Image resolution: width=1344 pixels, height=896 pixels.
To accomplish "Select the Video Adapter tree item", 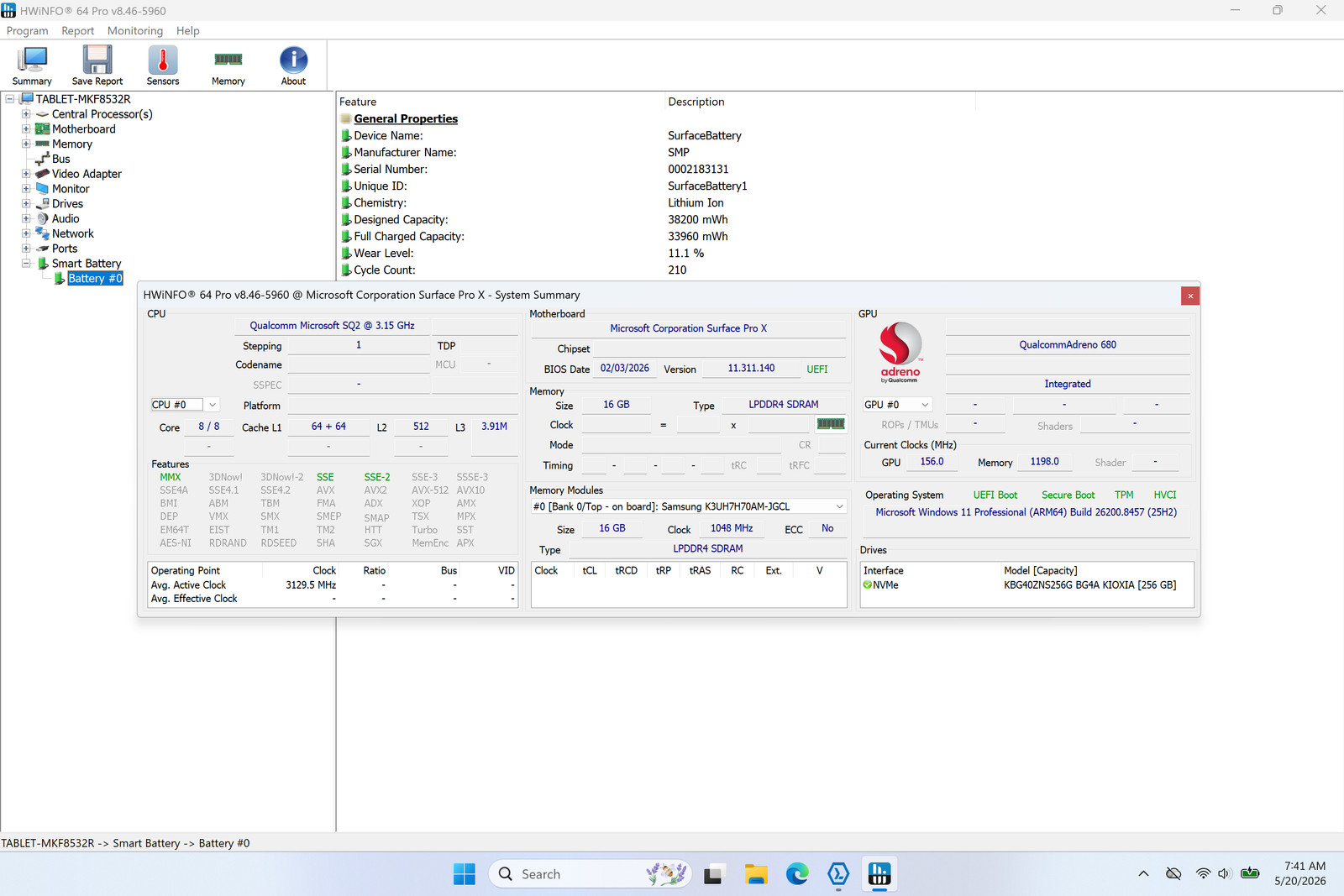I will tap(87, 174).
